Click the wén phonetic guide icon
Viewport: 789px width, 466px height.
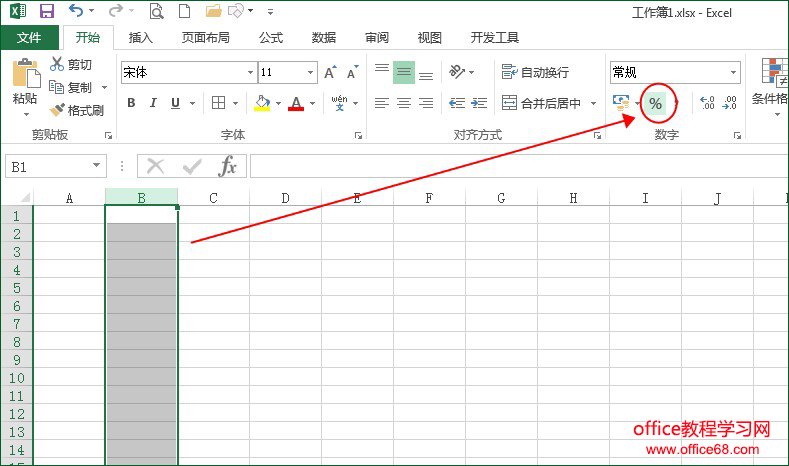[339, 103]
